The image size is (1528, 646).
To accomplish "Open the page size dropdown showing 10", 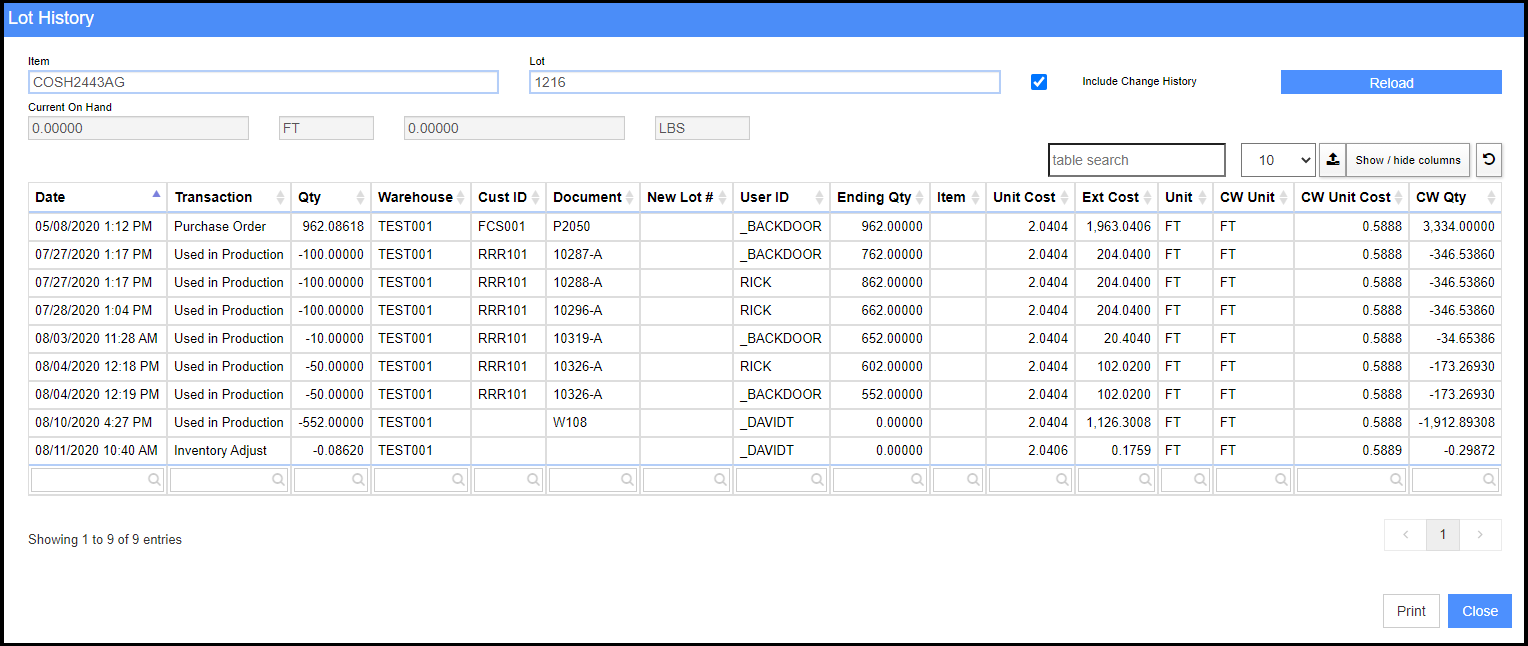I will tap(1278, 160).
